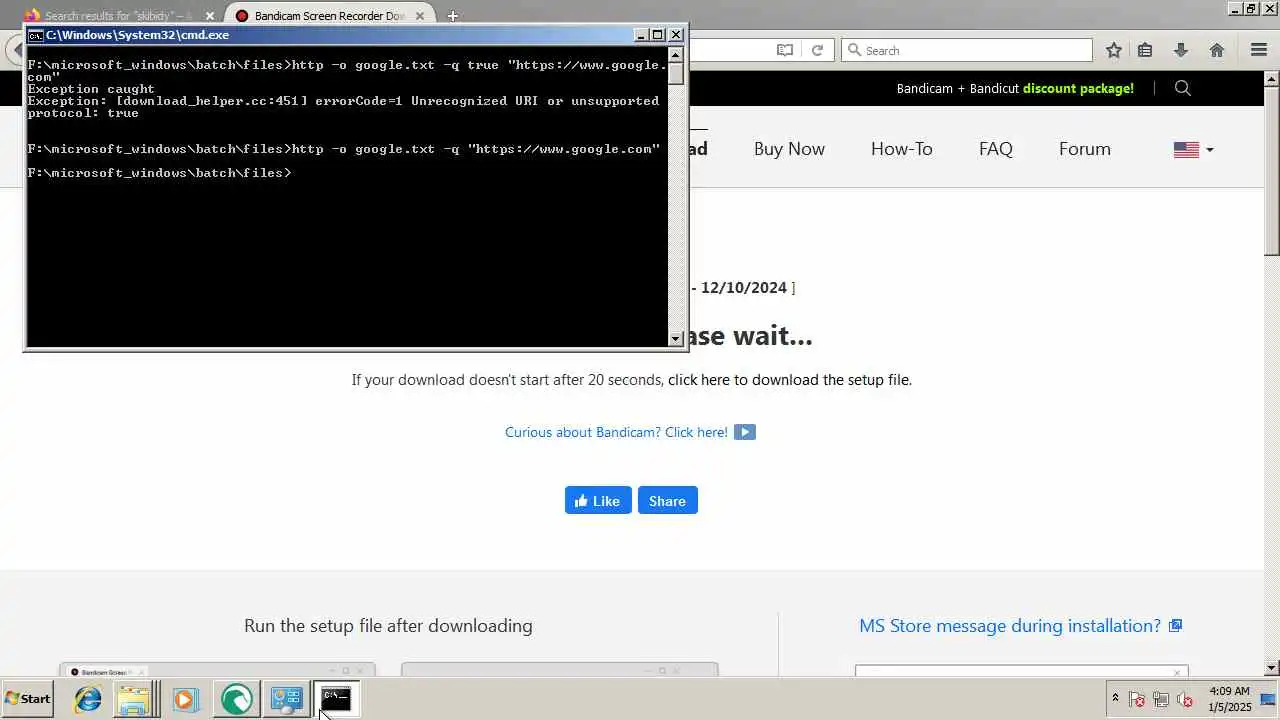Click "Run the setup file after downloading" heading

click(388, 626)
